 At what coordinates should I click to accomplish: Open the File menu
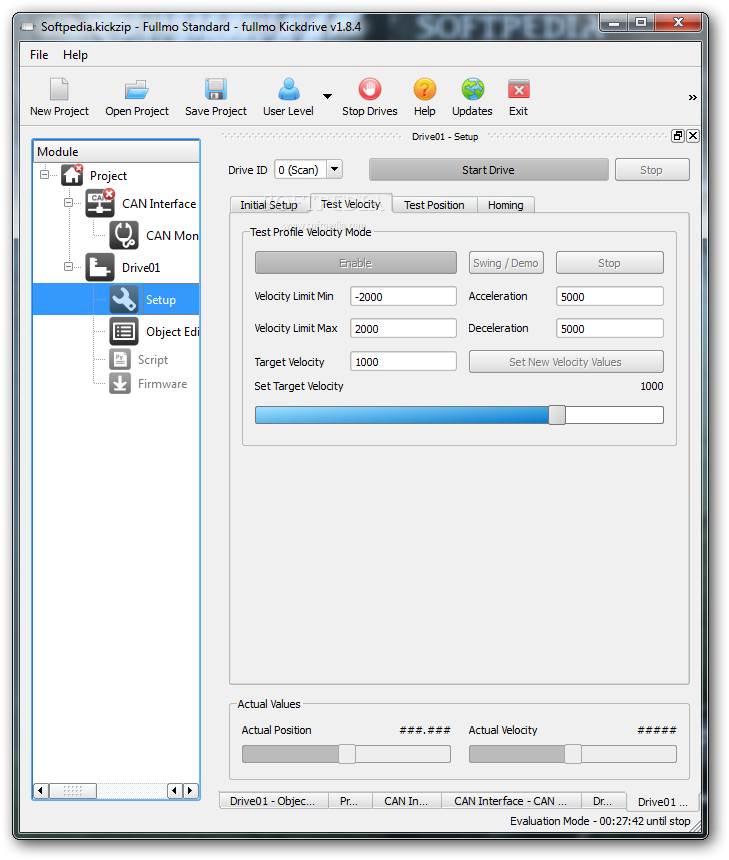coord(39,55)
